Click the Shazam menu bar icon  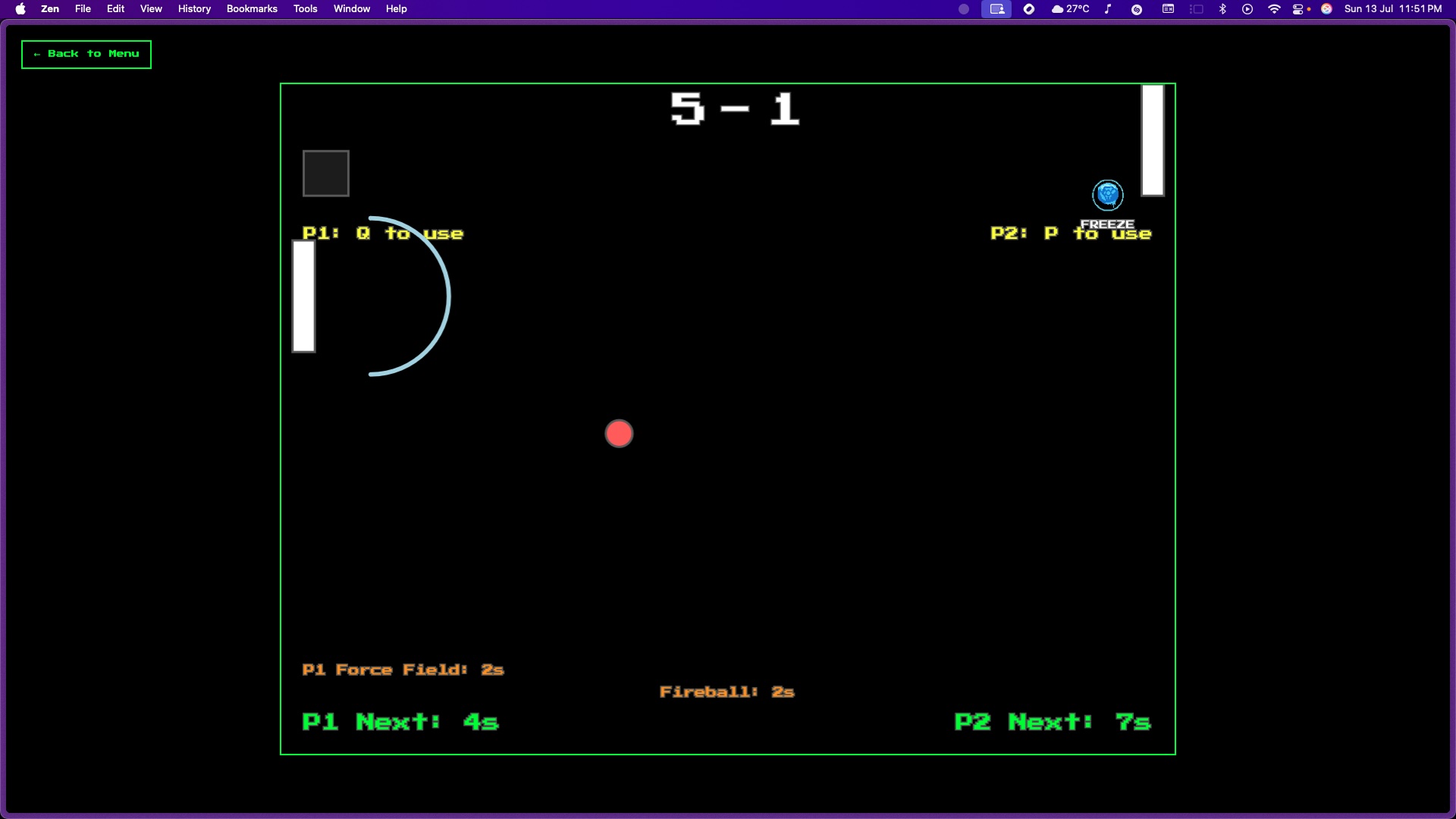1137,9
